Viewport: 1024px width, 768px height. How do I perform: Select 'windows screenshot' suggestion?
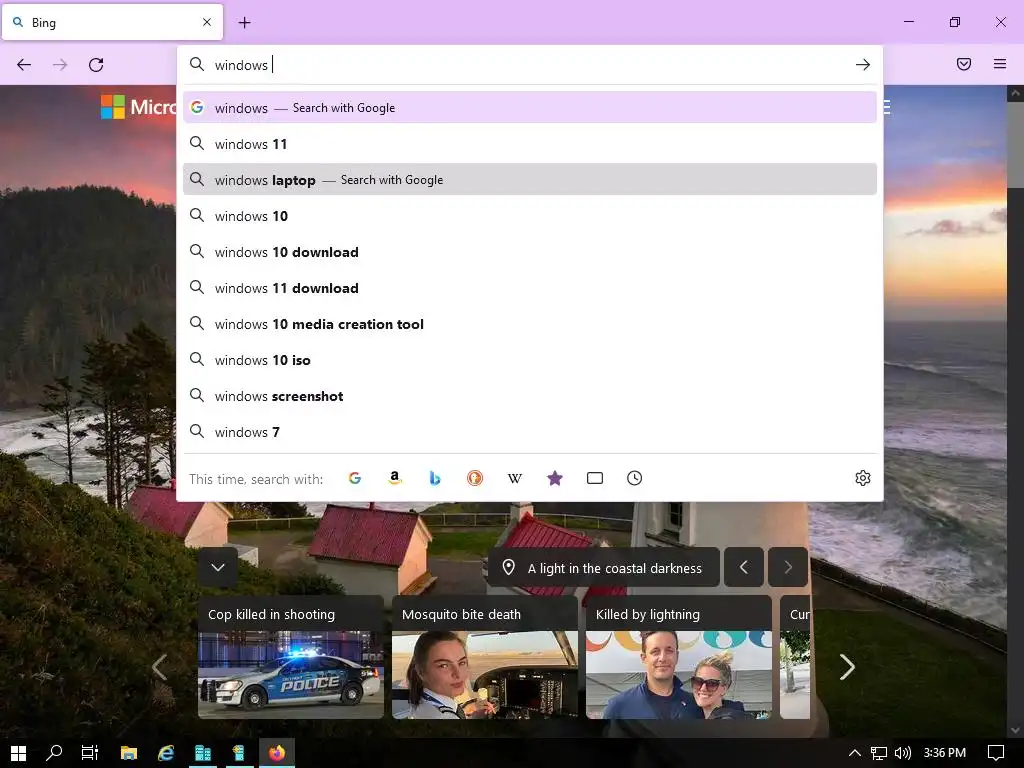pyautogui.click(x=530, y=396)
